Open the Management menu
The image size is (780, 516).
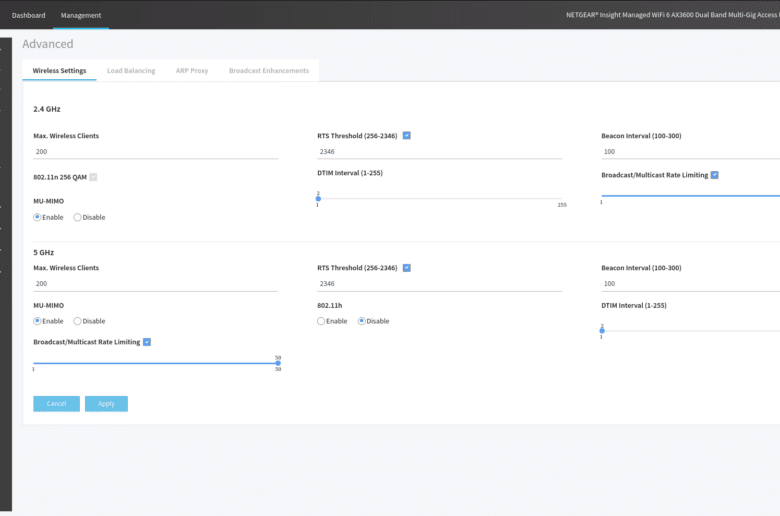[81, 15]
